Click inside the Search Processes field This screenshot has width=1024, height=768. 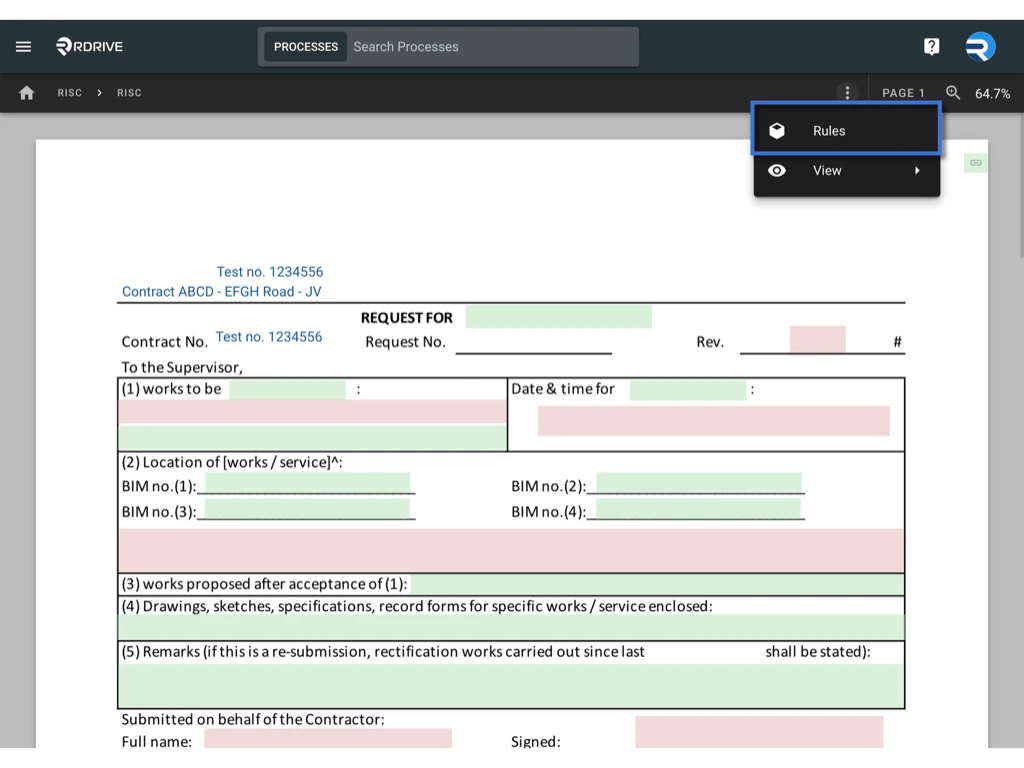pyautogui.click(x=490, y=46)
